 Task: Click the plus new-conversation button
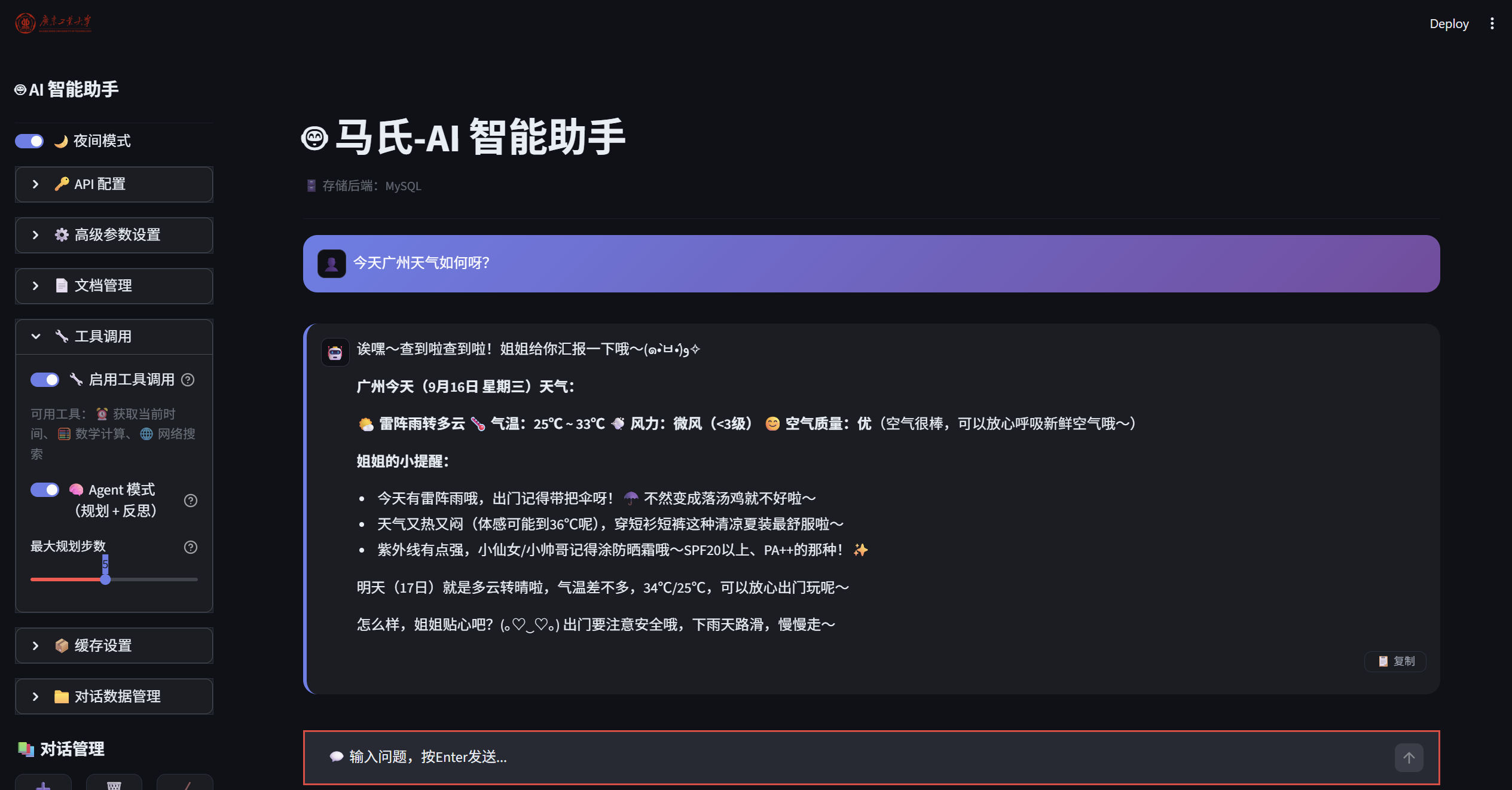(43, 782)
